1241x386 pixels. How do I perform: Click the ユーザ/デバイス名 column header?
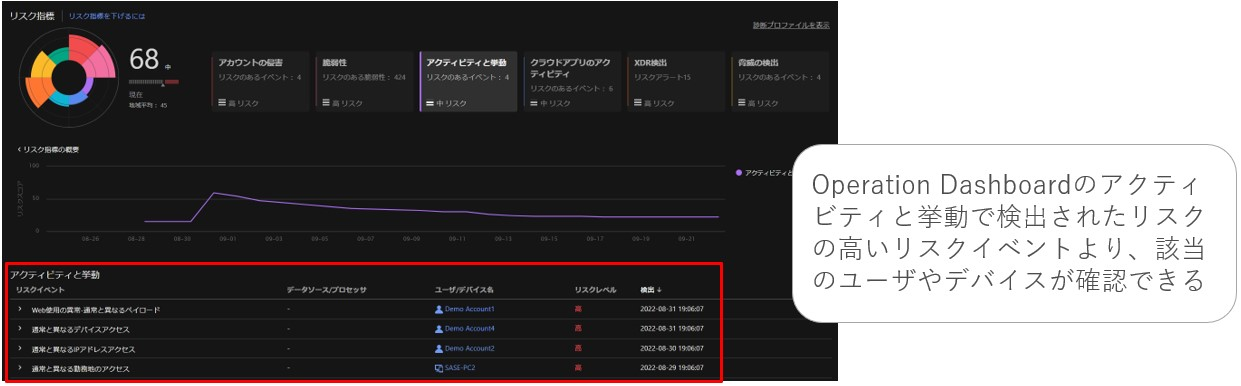tap(464, 290)
